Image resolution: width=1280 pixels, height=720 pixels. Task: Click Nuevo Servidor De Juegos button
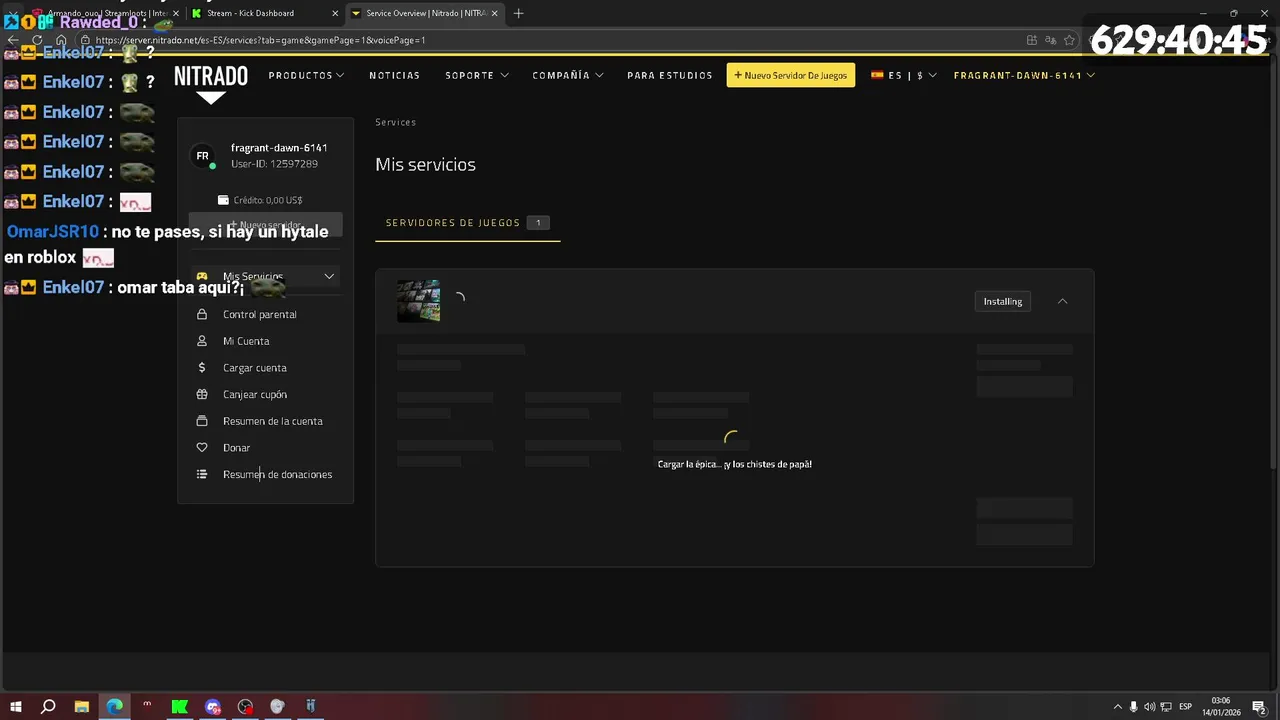tap(790, 75)
